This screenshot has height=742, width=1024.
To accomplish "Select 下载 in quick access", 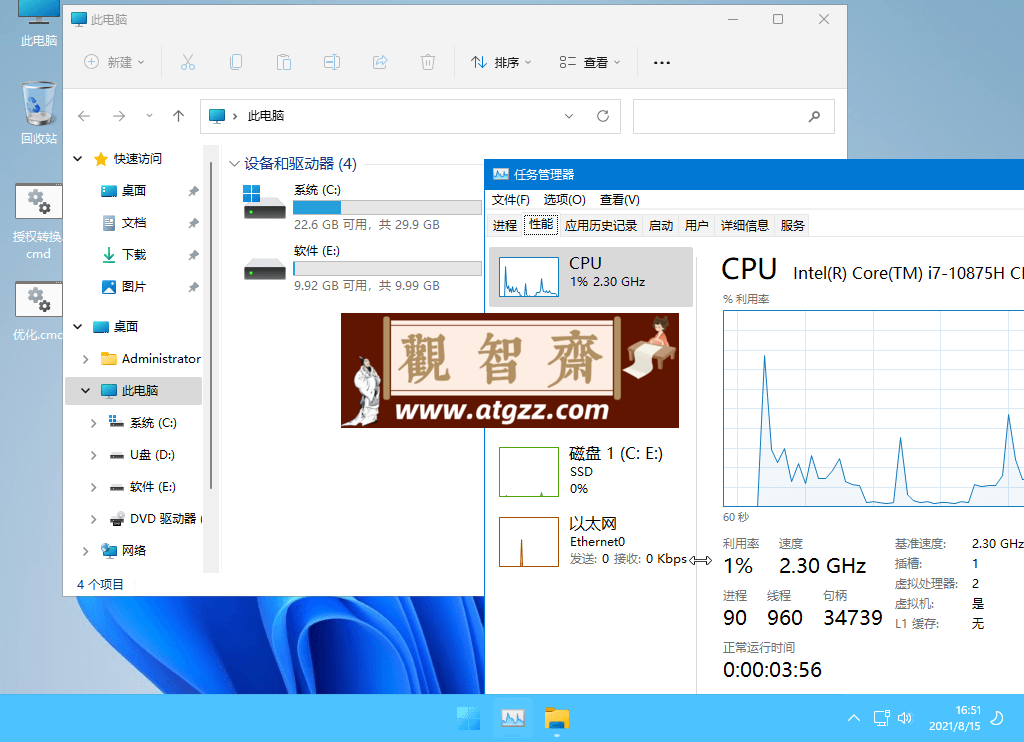I will (x=133, y=255).
